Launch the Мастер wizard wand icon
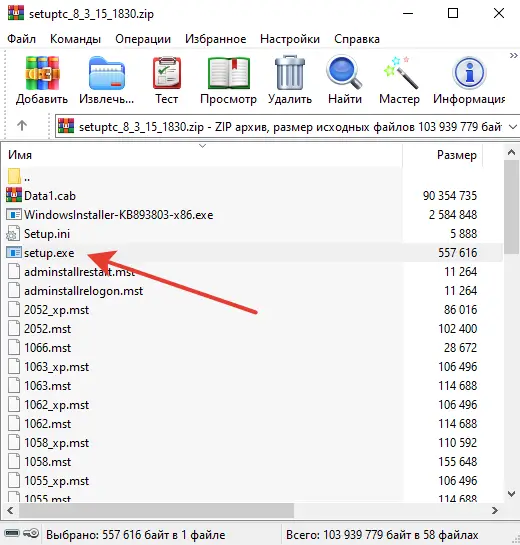 coord(400,73)
